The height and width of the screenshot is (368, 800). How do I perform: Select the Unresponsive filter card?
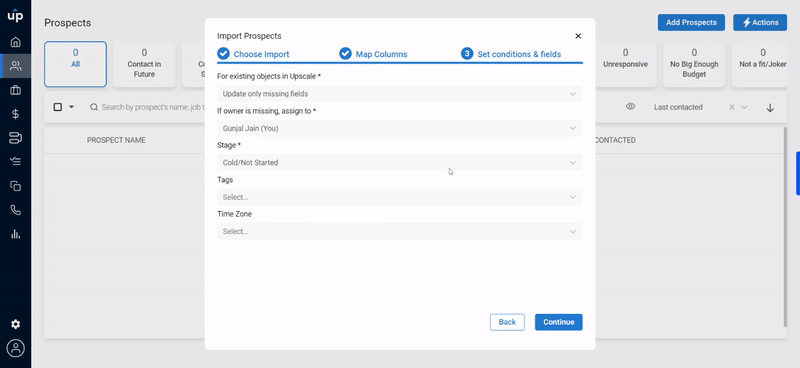click(625, 64)
